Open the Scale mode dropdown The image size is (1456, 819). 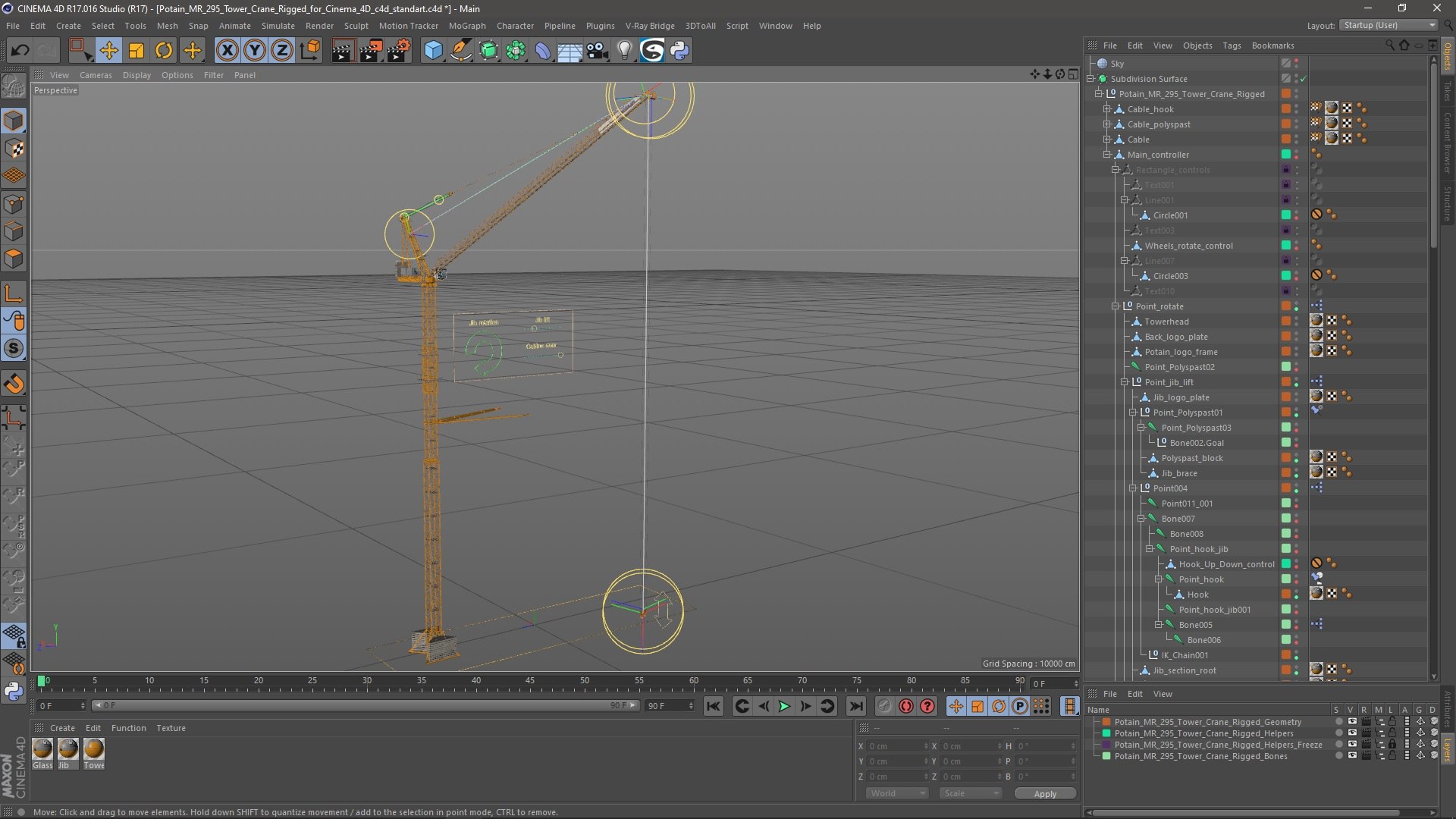[970, 793]
